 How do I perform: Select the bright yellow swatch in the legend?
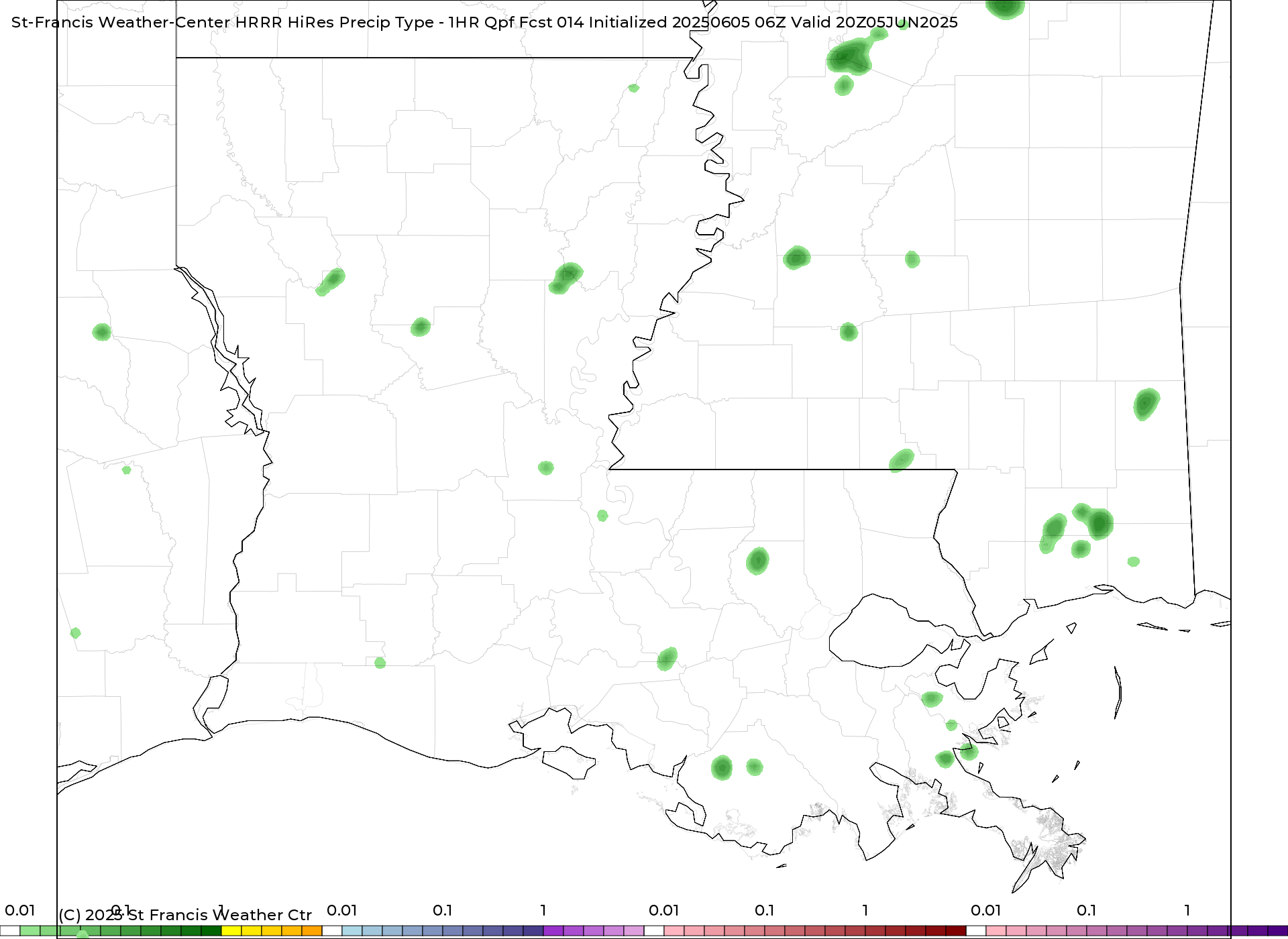(x=231, y=931)
